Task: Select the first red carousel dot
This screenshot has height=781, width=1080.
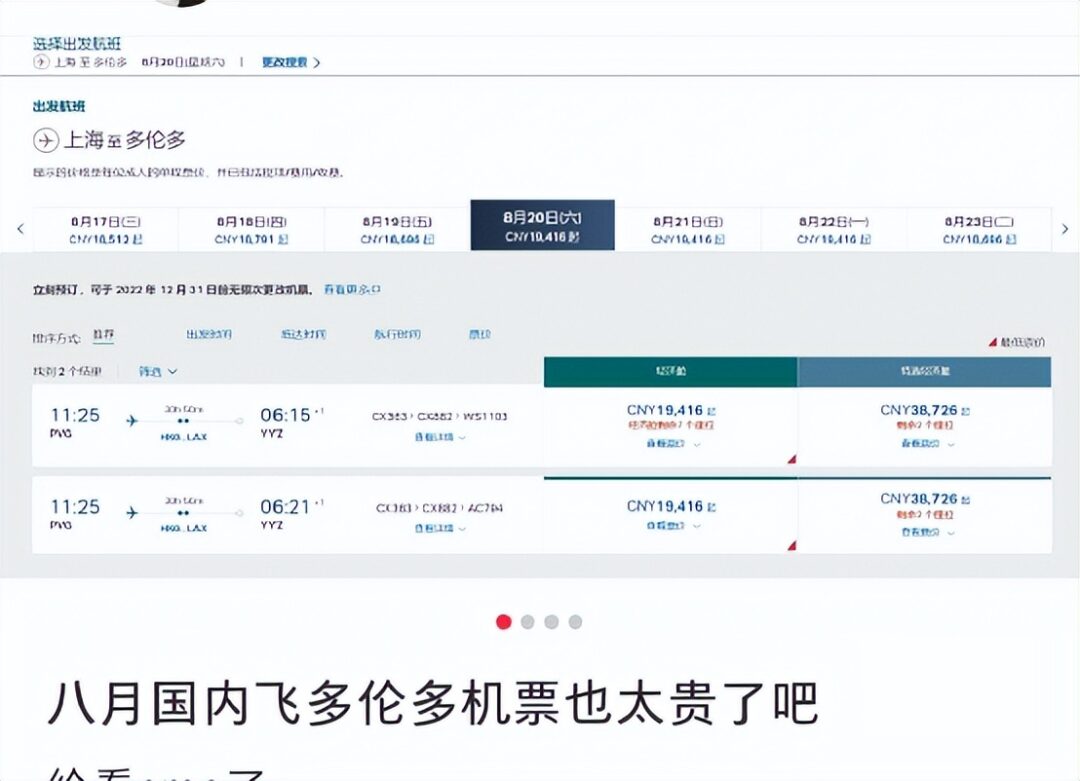Action: 503,622
